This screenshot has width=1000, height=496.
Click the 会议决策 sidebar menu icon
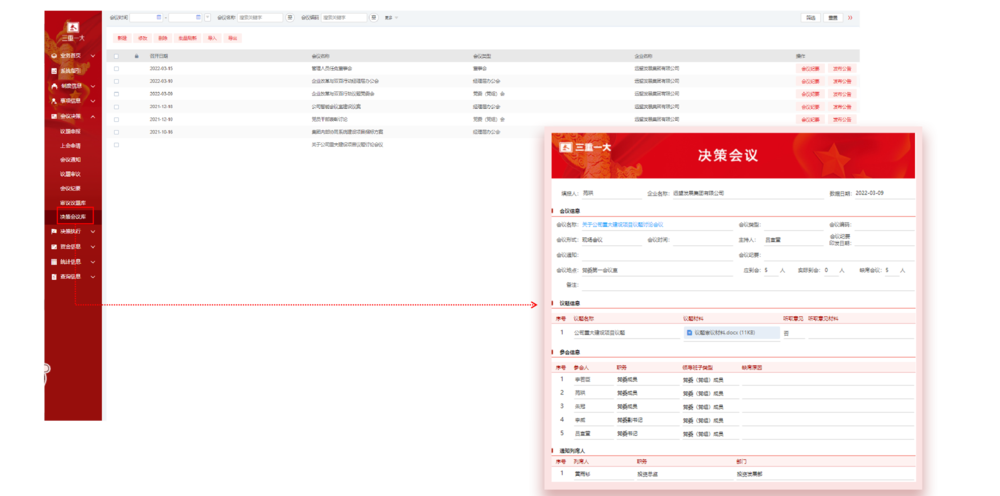click(x=54, y=116)
